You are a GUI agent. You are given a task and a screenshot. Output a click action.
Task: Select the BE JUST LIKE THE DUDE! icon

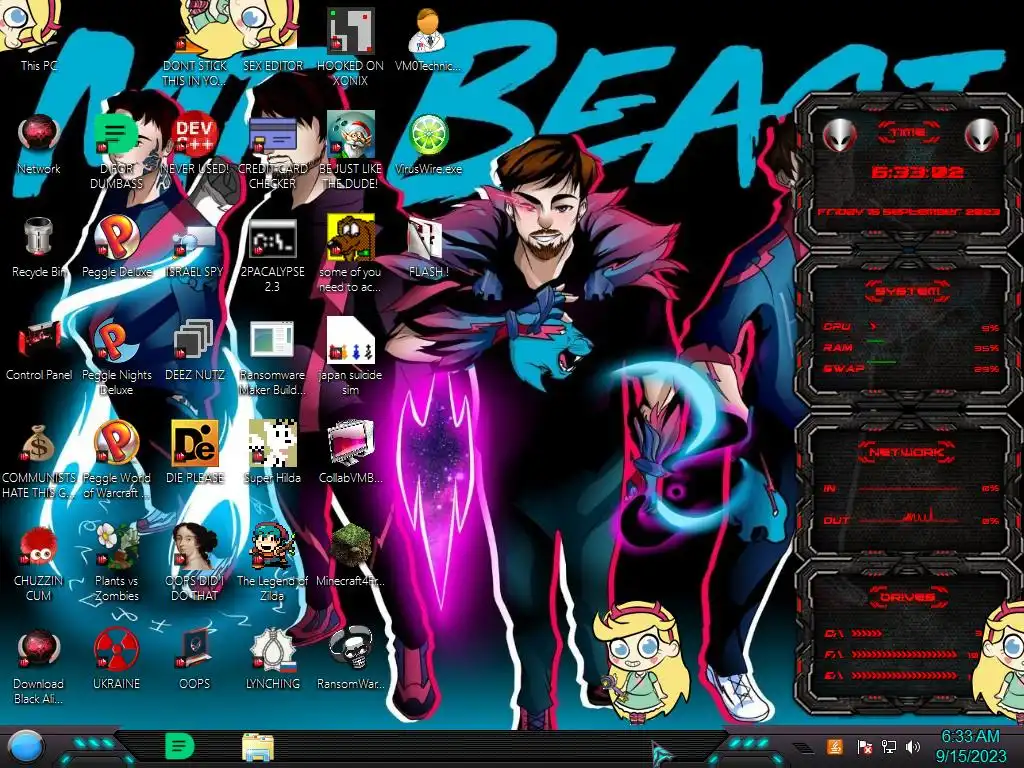click(351, 150)
